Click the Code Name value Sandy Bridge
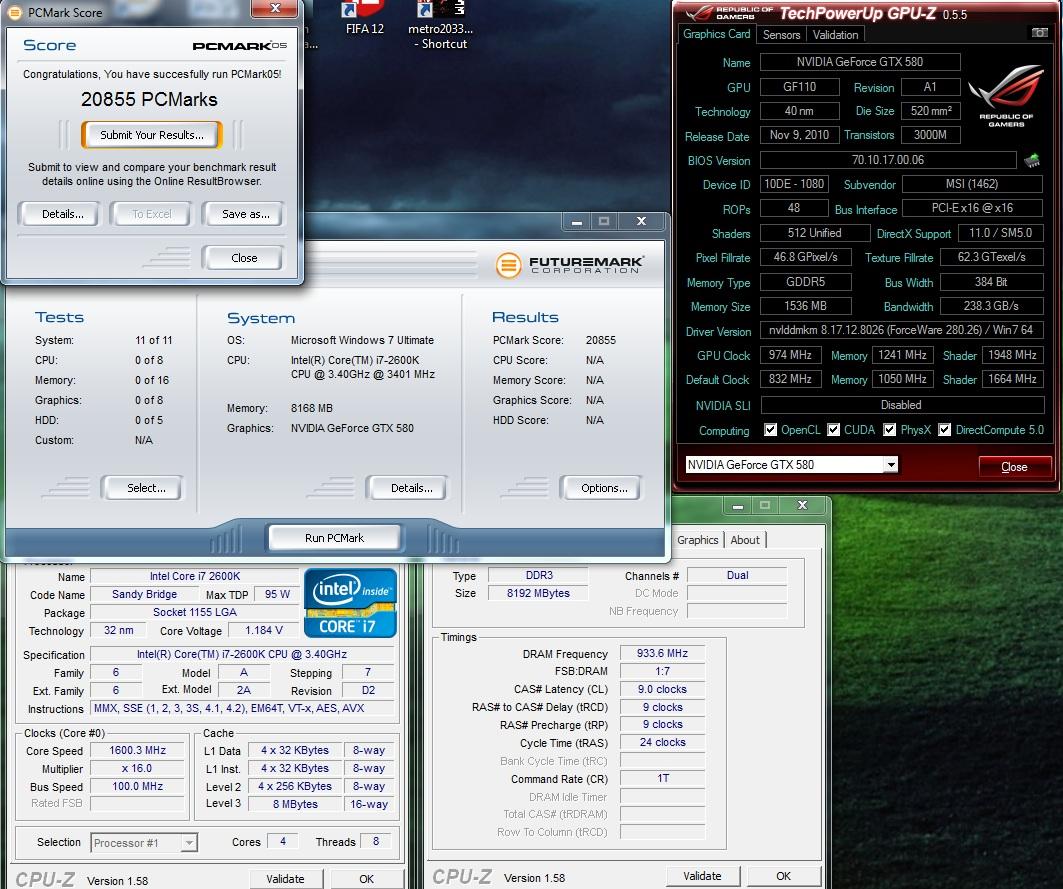This screenshot has width=1063, height=889. click(x=144, y=594)
